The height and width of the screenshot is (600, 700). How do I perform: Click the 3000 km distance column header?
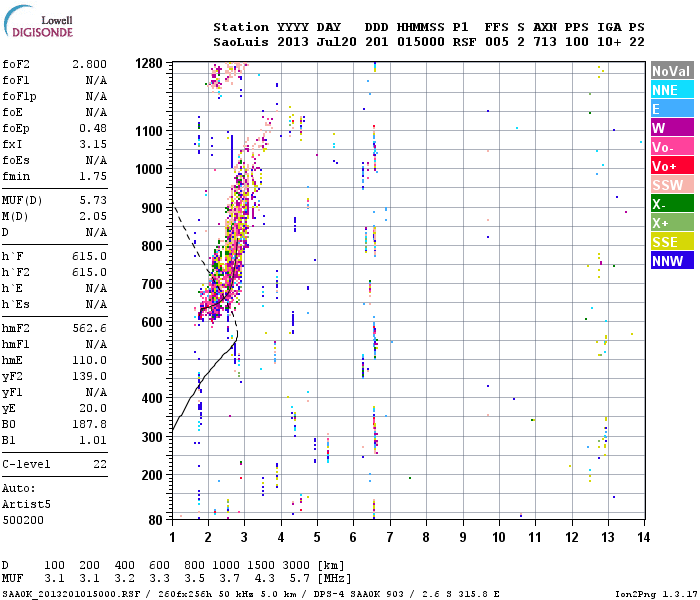coord(296,566)
